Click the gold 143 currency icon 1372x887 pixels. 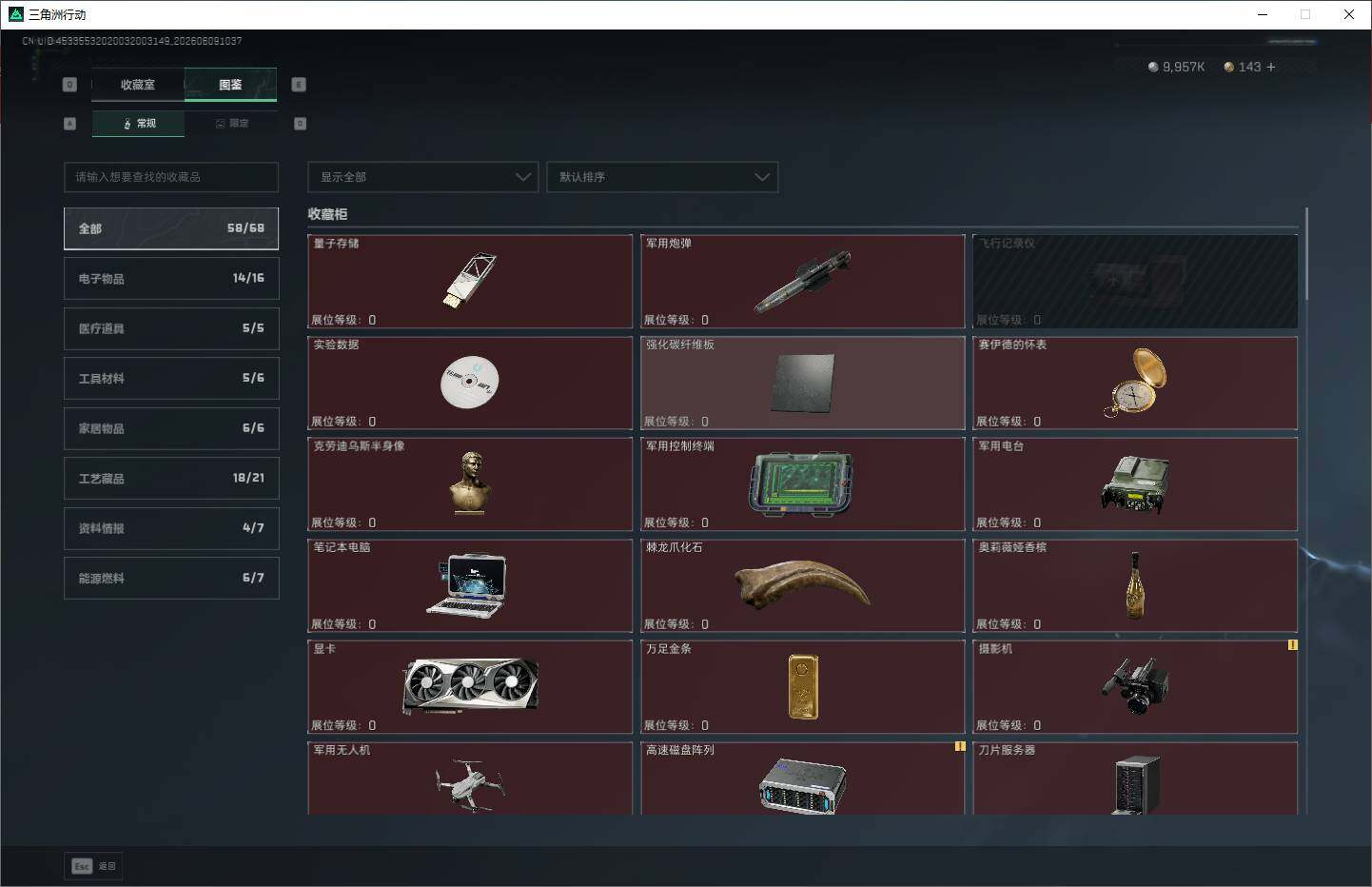(1229, 67)
